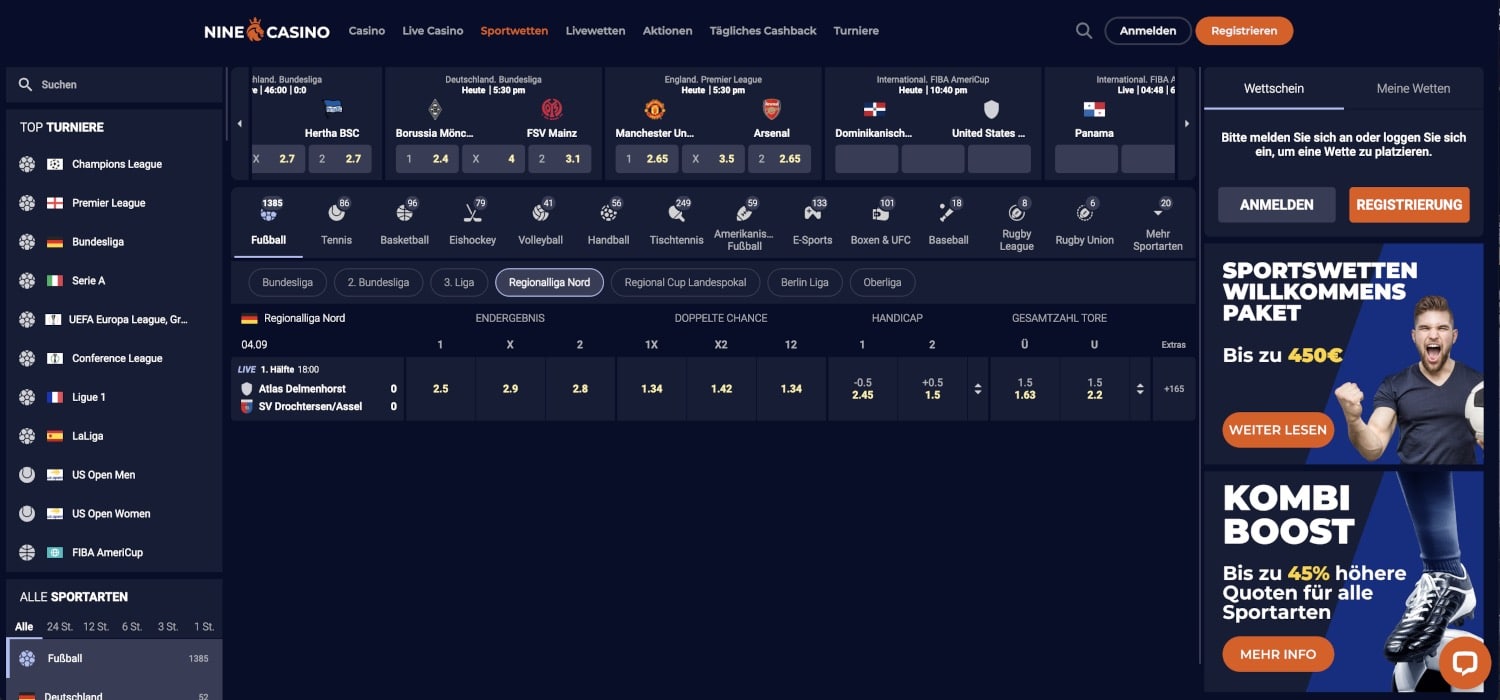The height and width of the screenshot is (700, 1500).
Task: Select the 2. Bundesliga chip
Action: (378, 283)
